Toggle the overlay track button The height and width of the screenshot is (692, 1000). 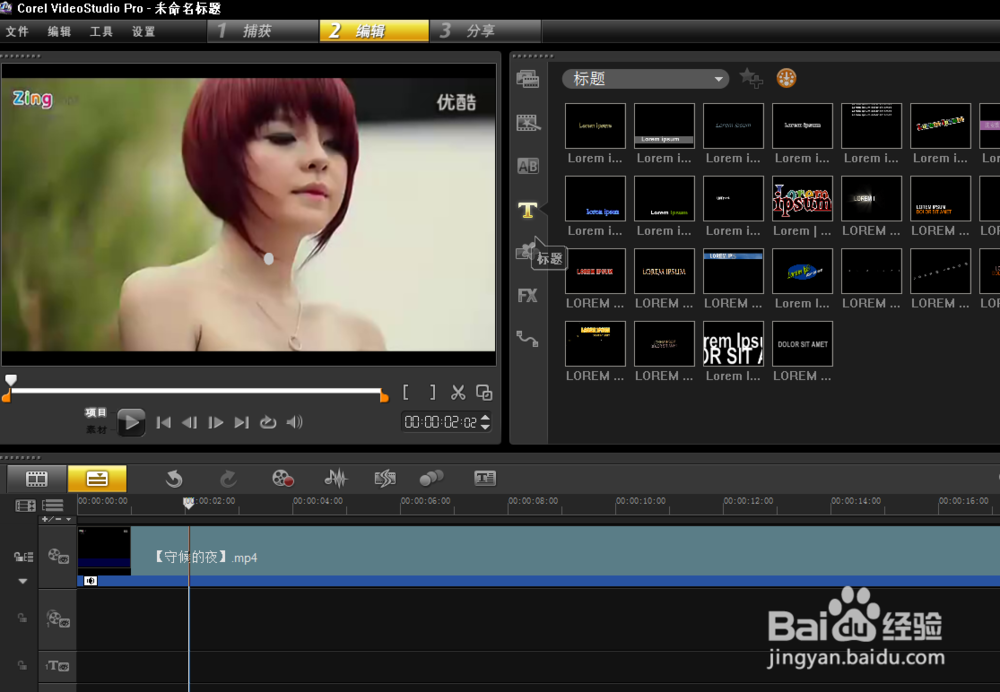58,619
